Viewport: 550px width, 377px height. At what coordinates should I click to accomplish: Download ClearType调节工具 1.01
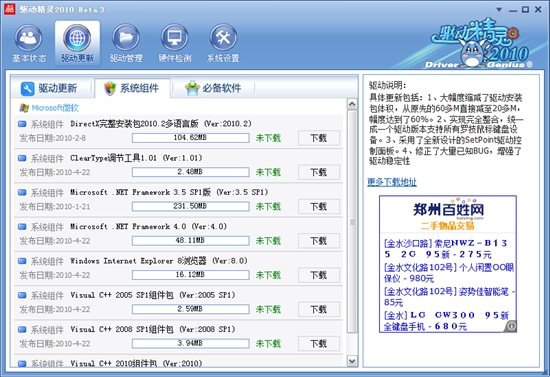pos(319,172)
